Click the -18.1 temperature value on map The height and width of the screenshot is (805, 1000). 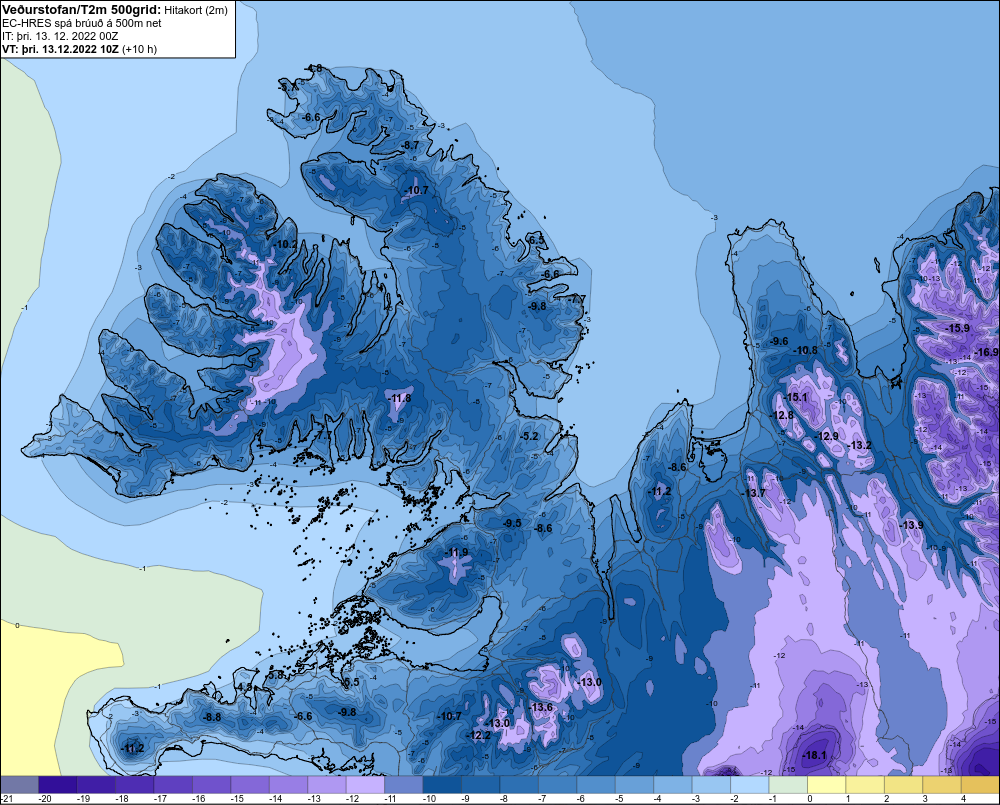point(814,755)
